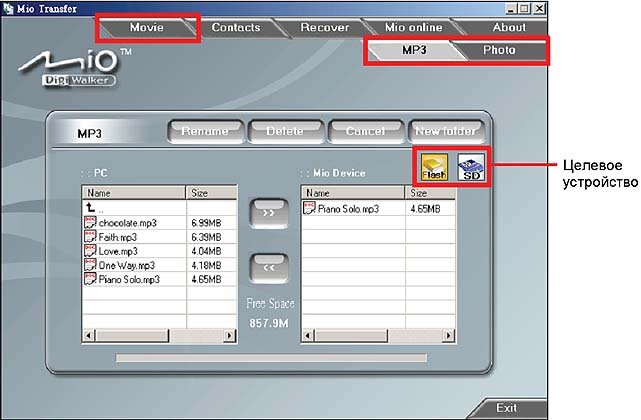Click One Way.mp3 file icon
The height and width of the screenshot is (420, 641).
point(90,265)
